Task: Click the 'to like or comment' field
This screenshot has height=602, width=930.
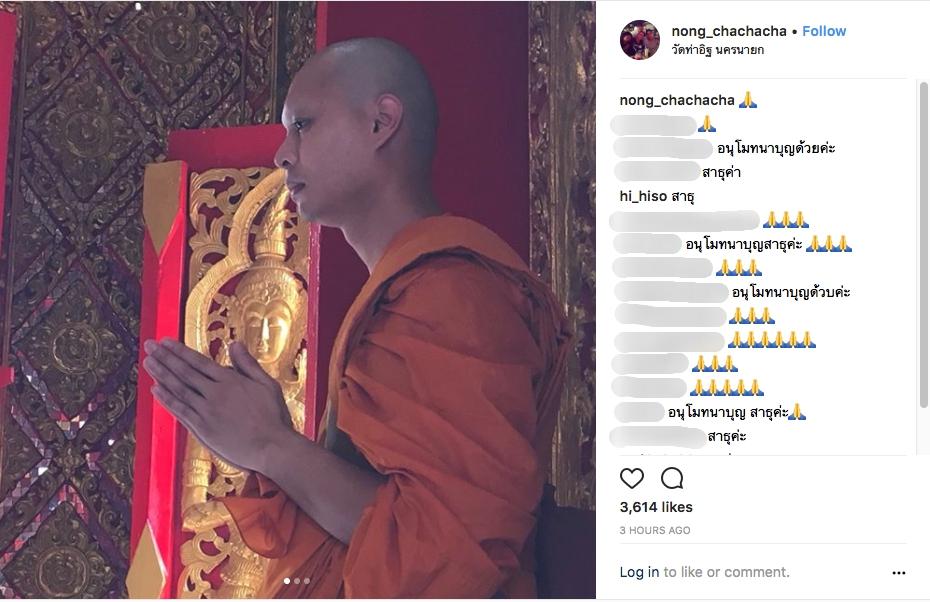Action: (x=726, y=572)
